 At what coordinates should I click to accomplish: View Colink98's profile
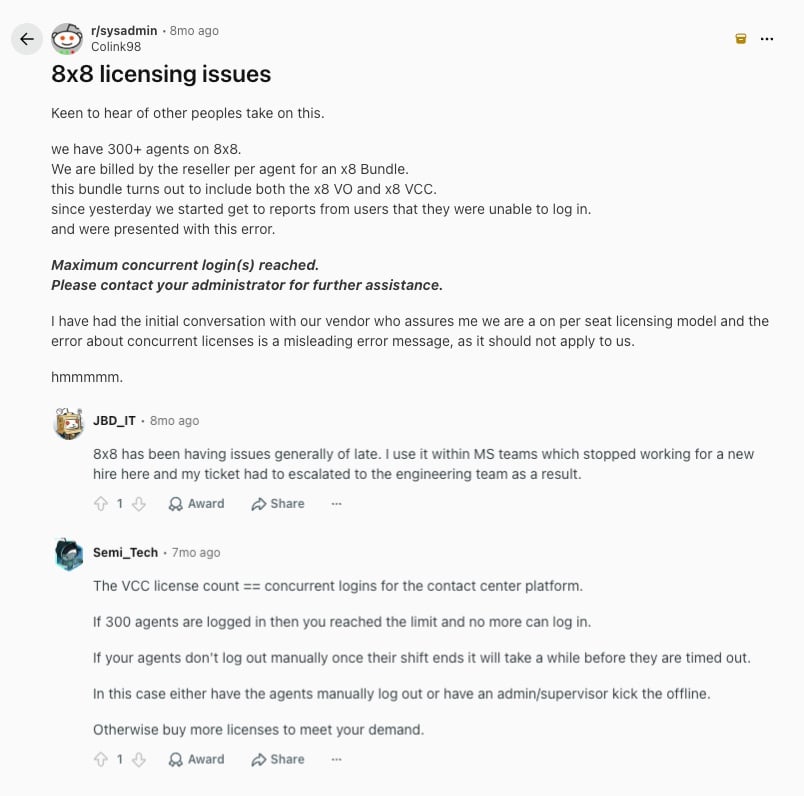click(x=116, y=47)
